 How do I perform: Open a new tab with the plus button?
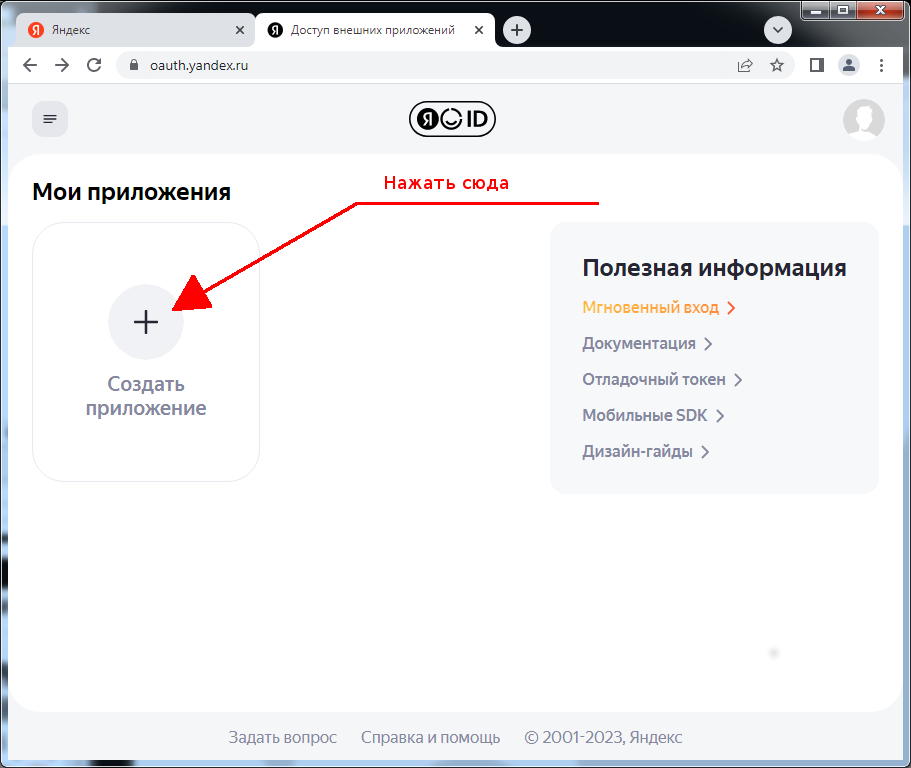coord(517,30)
